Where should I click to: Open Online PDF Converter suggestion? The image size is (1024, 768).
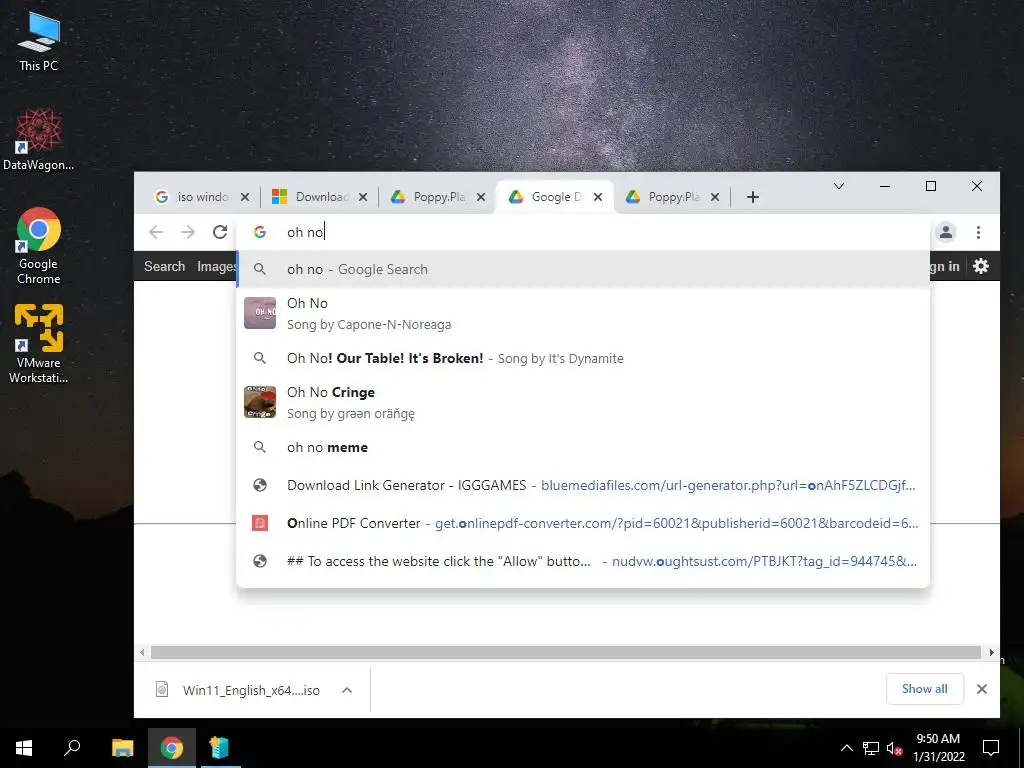[583, 523]
